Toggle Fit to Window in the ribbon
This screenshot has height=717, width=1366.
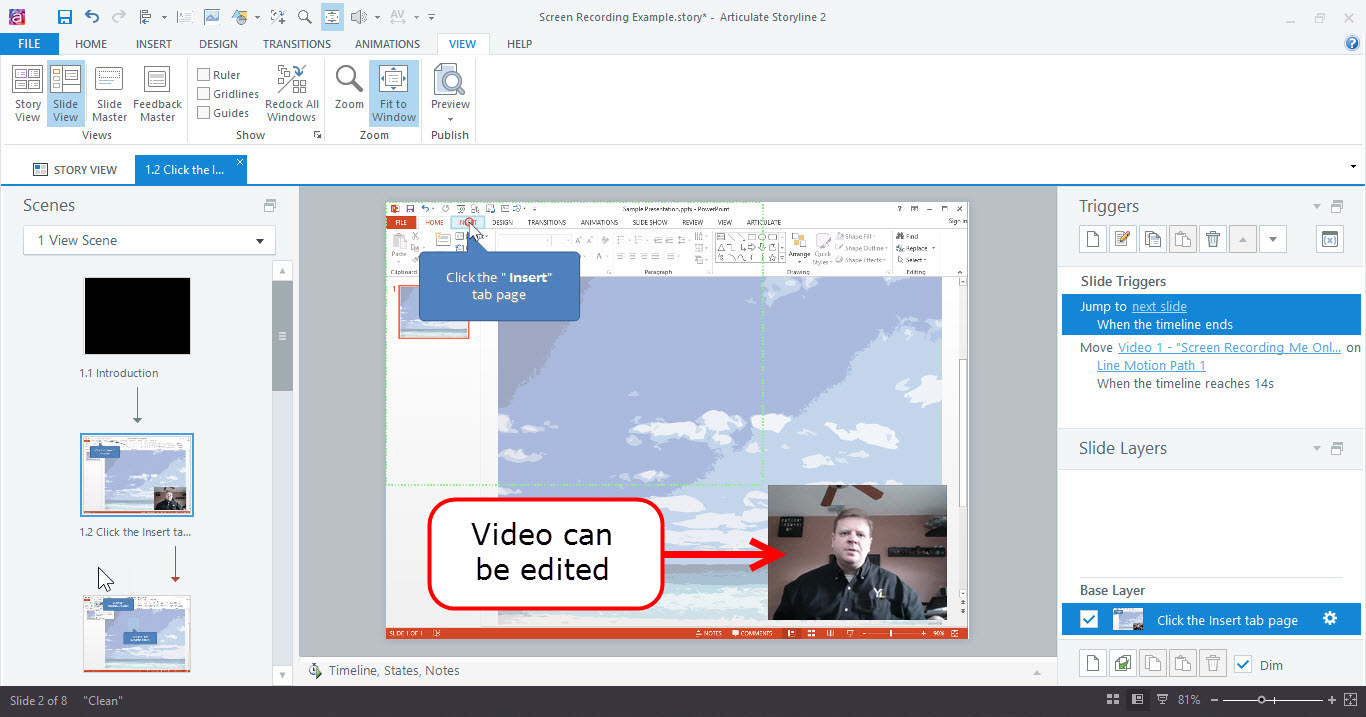pos(394,93)
